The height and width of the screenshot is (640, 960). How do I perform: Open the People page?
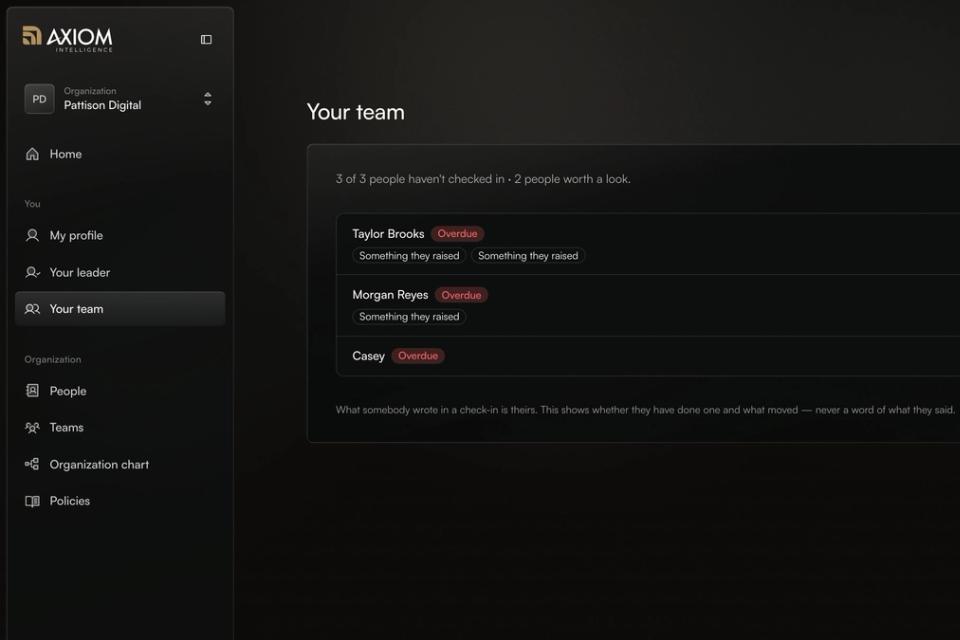[120, 391]
